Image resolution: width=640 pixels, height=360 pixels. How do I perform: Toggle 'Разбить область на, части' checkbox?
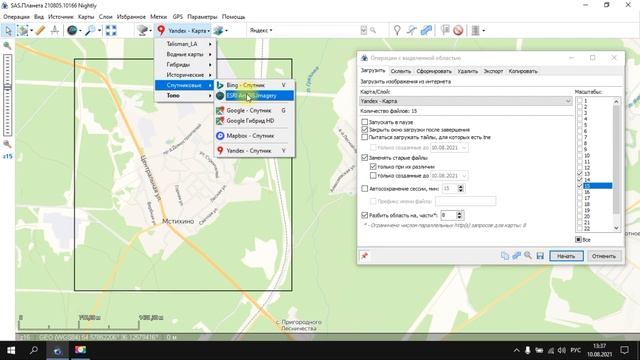(x=364, y=215)
